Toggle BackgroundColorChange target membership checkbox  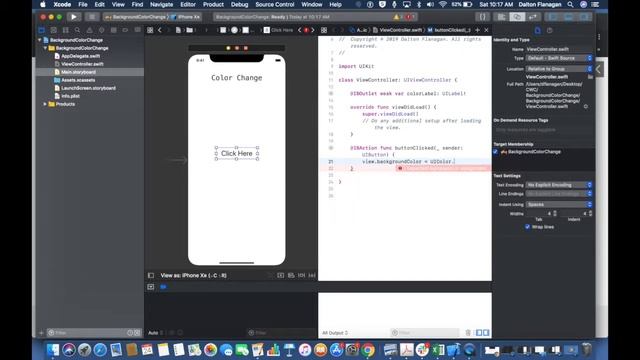click(x=496, y=152)
